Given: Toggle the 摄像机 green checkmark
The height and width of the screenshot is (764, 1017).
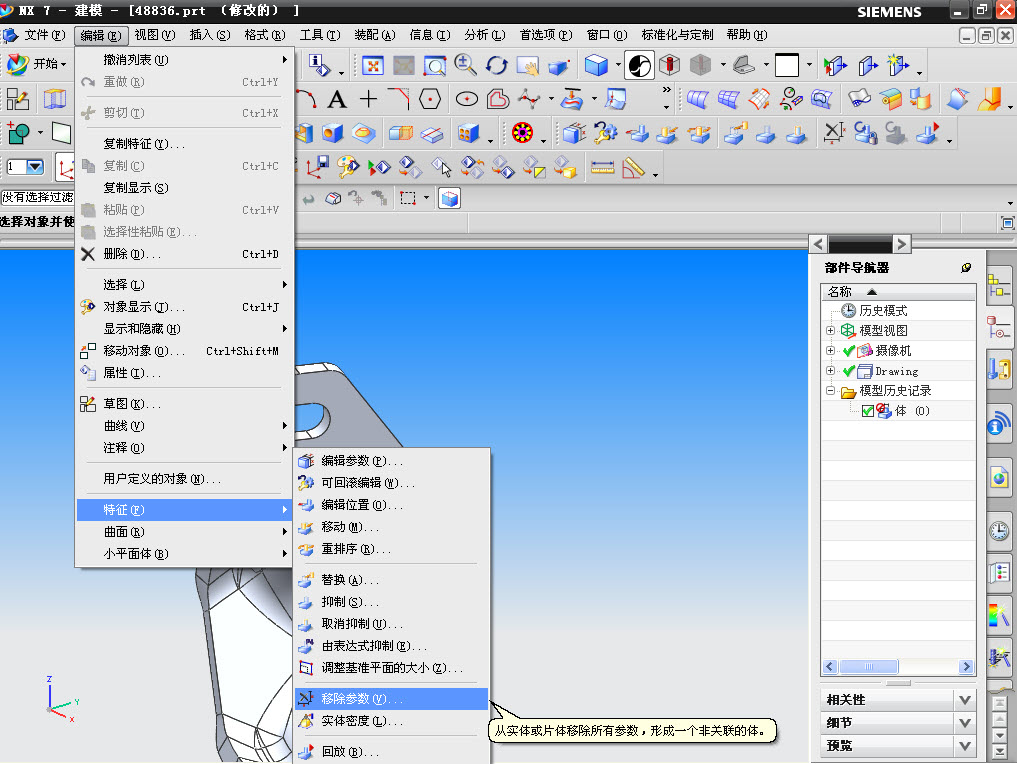Looking at the screenshot, I should [848, 351].
